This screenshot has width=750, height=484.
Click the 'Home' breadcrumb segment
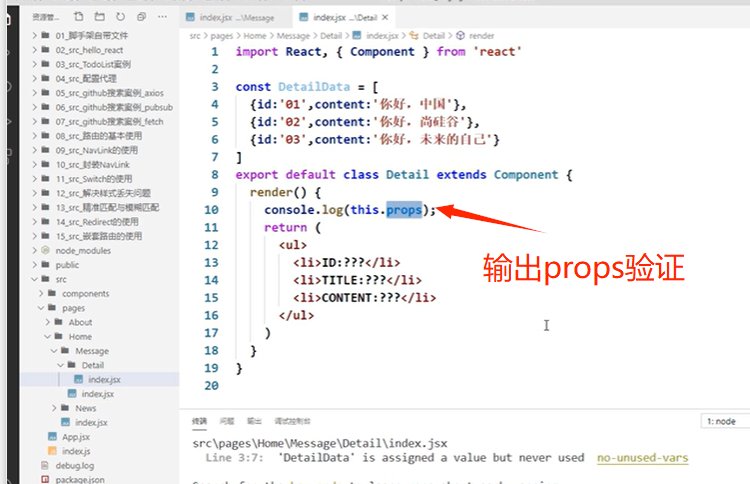pyautogui.click(x=255, y=36)
